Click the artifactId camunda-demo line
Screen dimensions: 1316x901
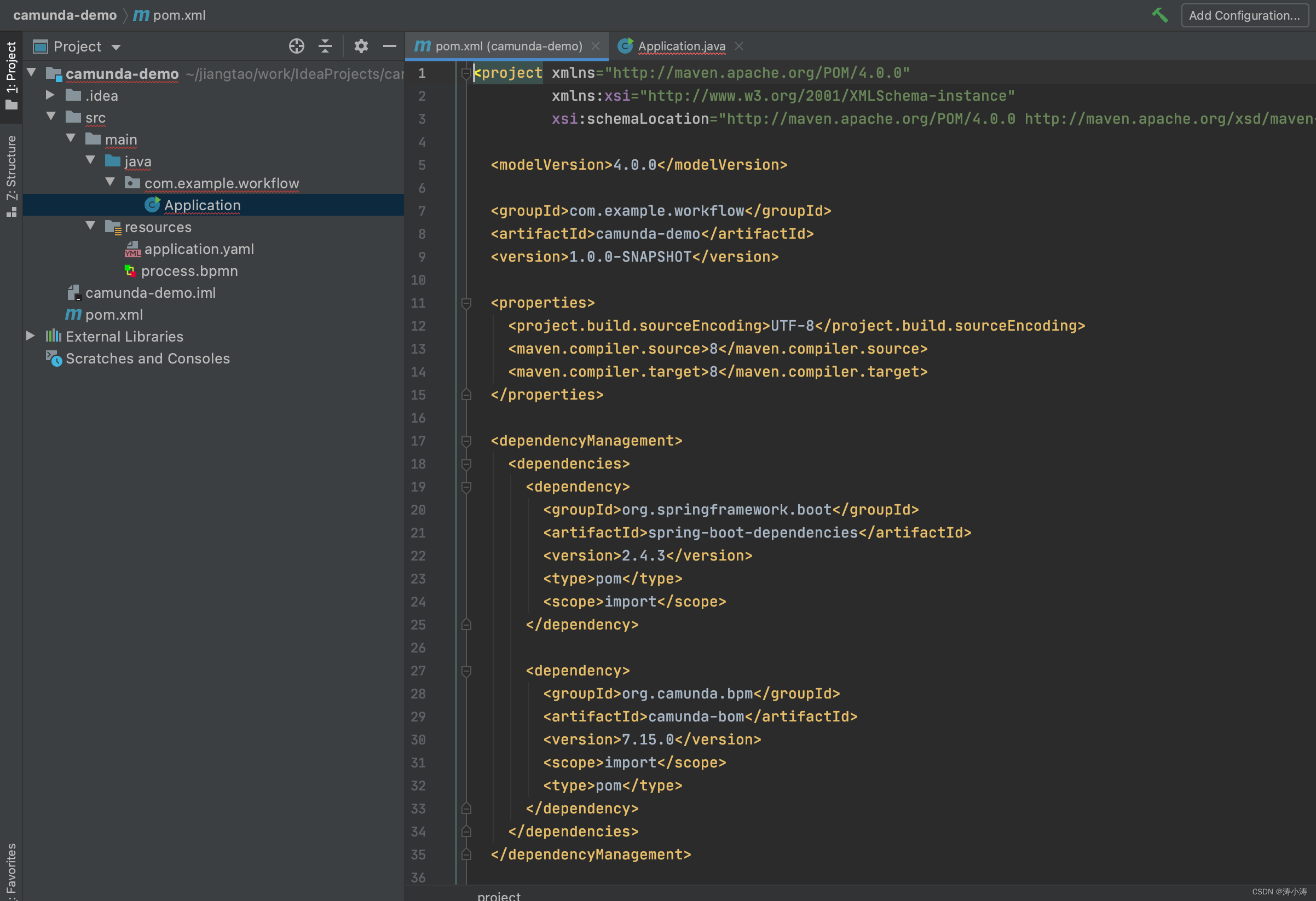click(x=652, y=234)
